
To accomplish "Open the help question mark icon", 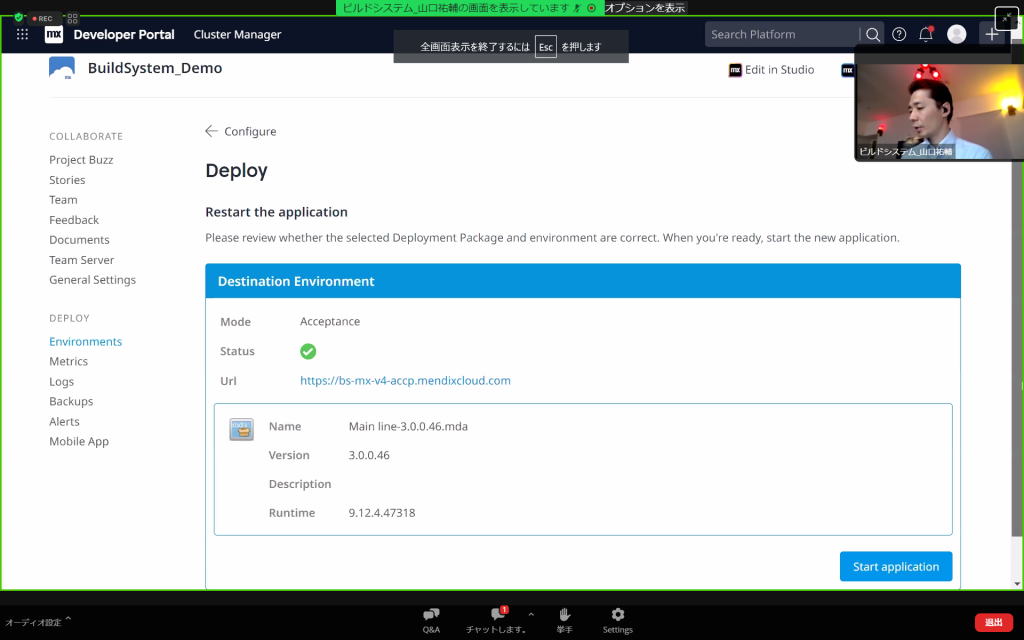I will [899, 34].
